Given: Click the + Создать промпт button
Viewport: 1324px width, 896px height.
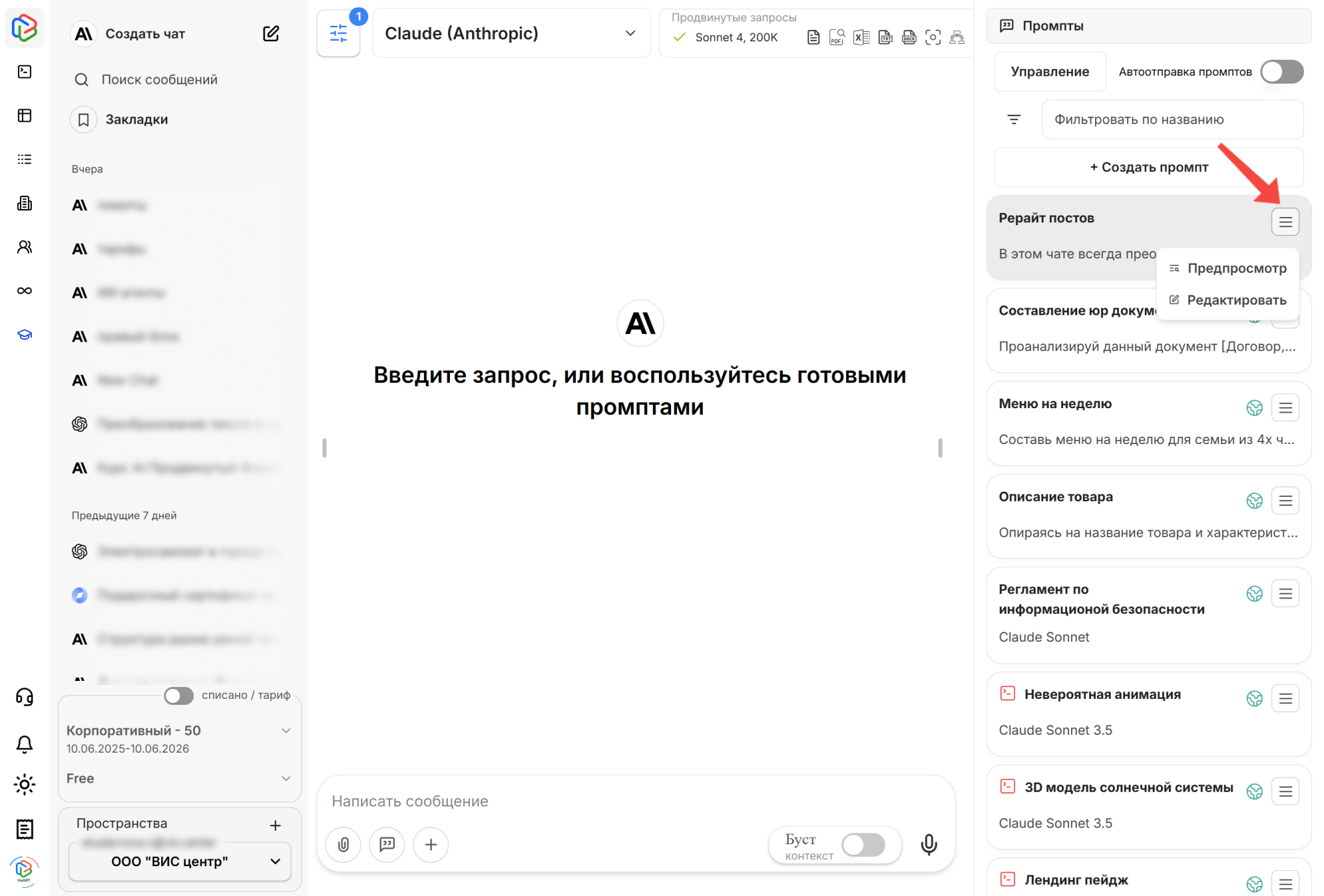Looking at the screenshot, I should pyautogui.click(x=1149, y=167).
